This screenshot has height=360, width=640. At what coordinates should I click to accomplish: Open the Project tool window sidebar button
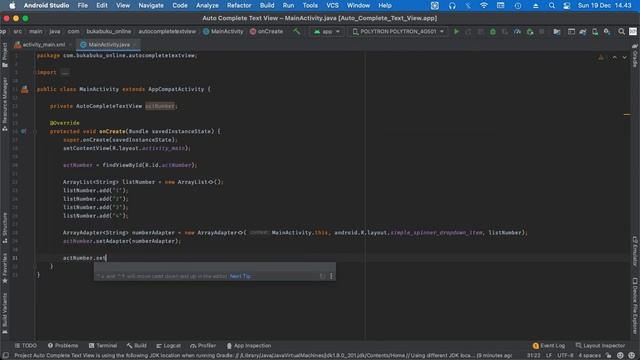coord(5,55)
